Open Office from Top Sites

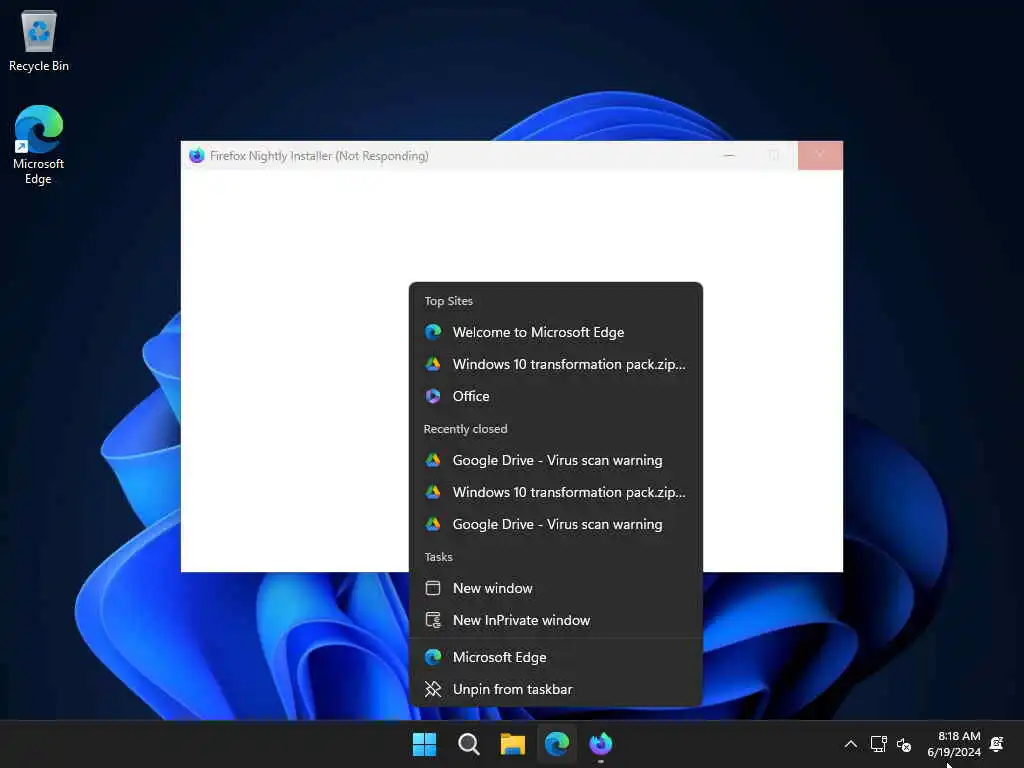(x=556, y=396)
